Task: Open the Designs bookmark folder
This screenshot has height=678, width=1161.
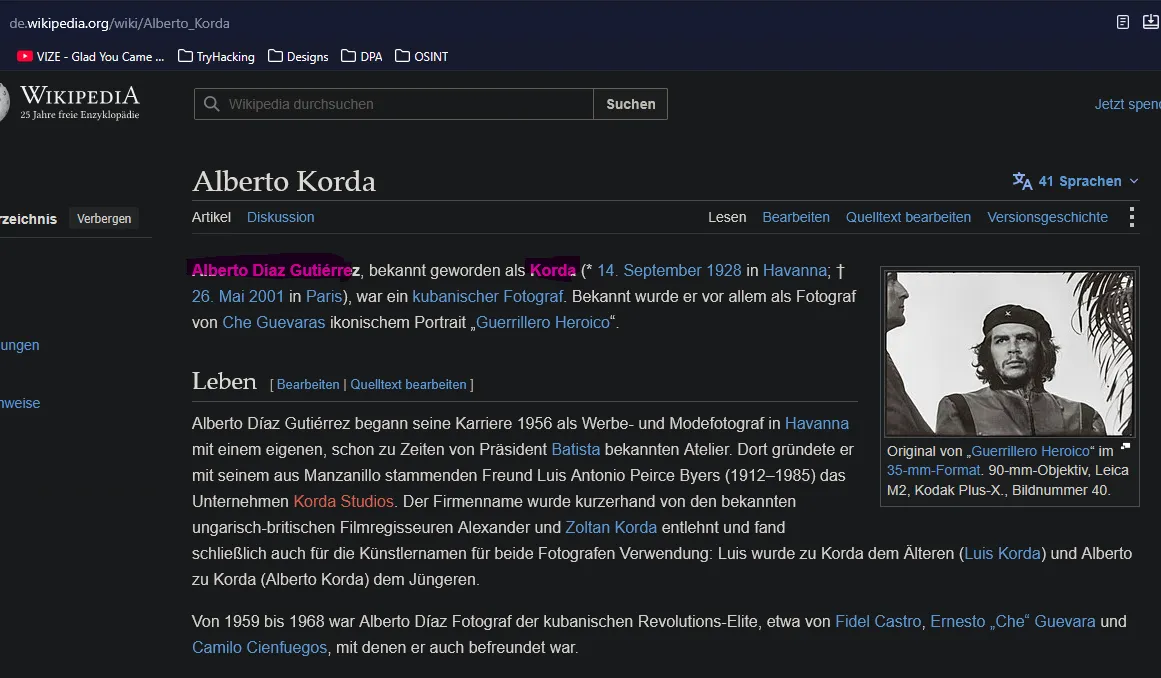Action: tap(298, 56)
